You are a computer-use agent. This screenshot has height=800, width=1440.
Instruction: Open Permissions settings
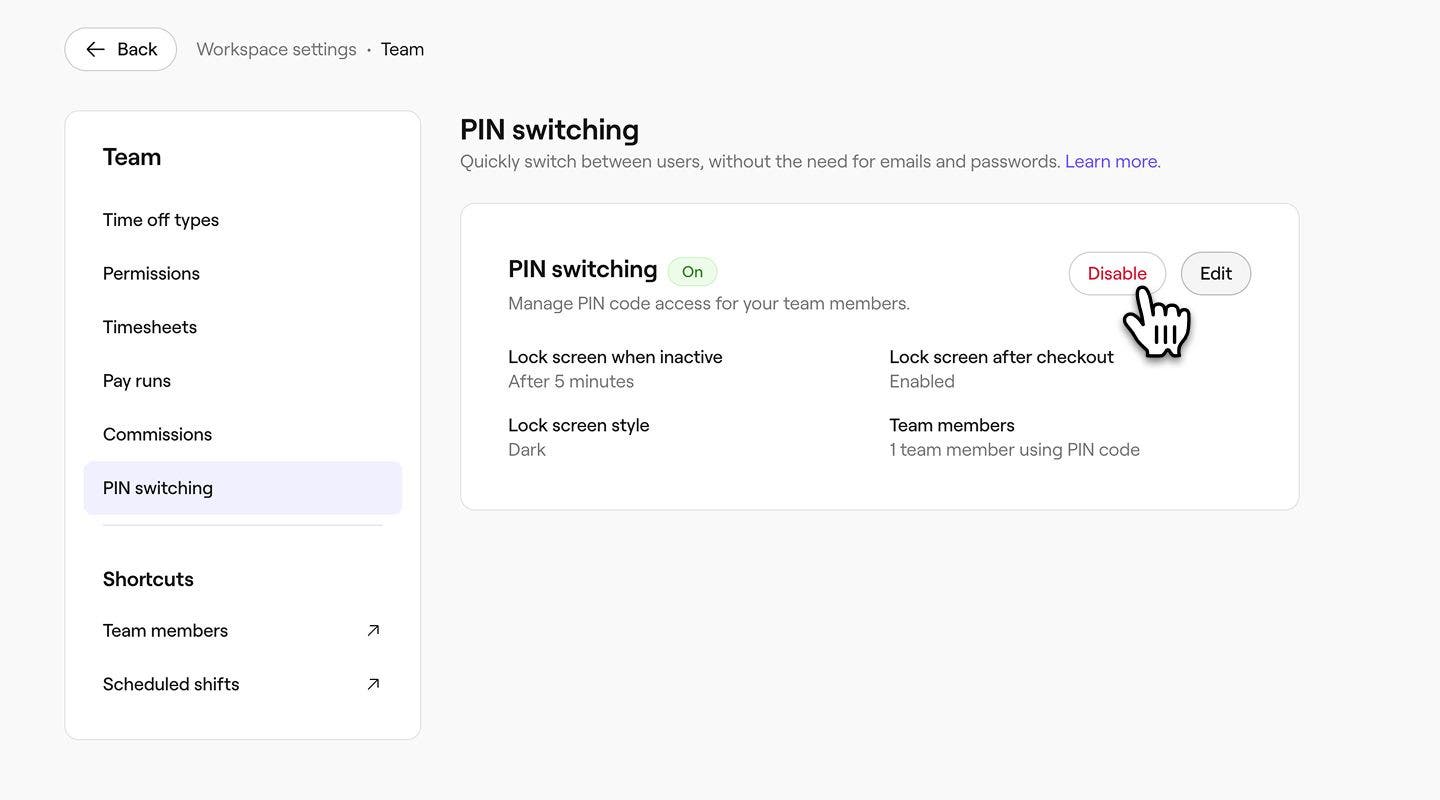coord(151,274)
